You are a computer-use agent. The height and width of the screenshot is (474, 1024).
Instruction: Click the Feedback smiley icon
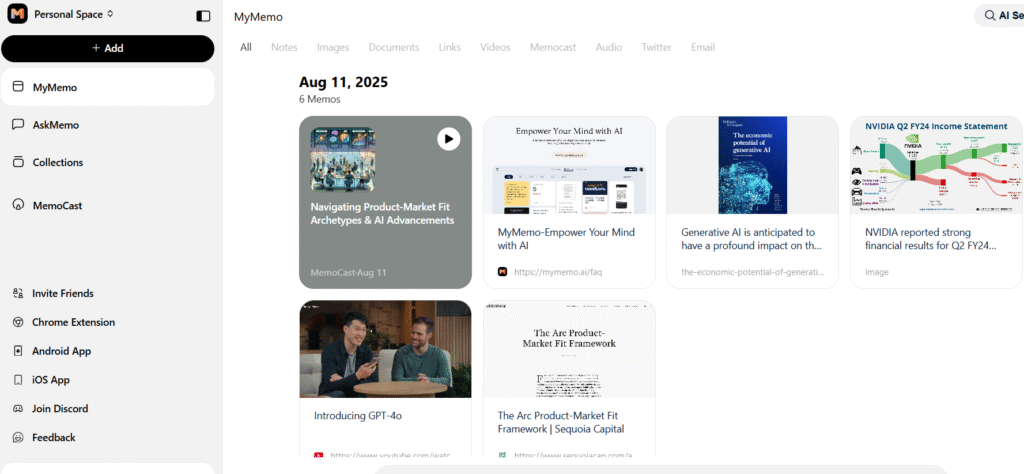tap(18, 437)
